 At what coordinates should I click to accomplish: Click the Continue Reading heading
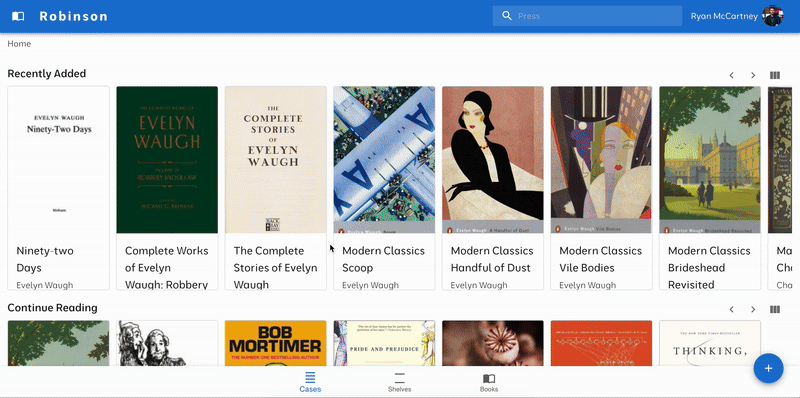[x=52, y=308]
